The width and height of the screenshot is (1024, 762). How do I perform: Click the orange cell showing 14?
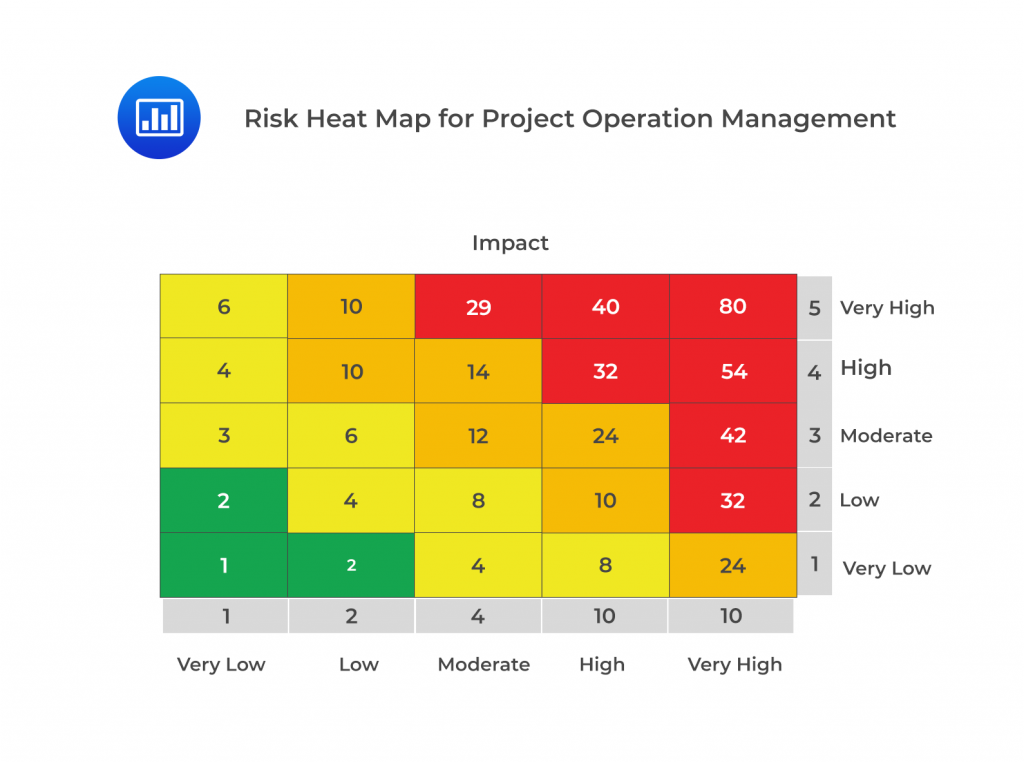point(478,371)
